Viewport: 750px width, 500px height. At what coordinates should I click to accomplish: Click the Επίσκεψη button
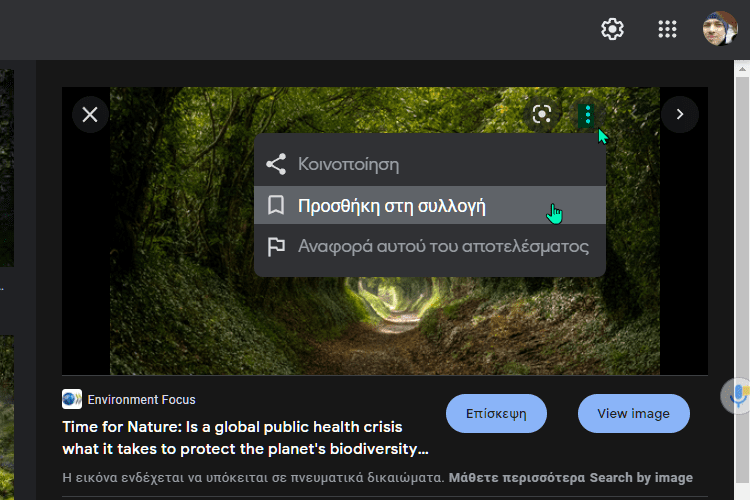[496, 413]
